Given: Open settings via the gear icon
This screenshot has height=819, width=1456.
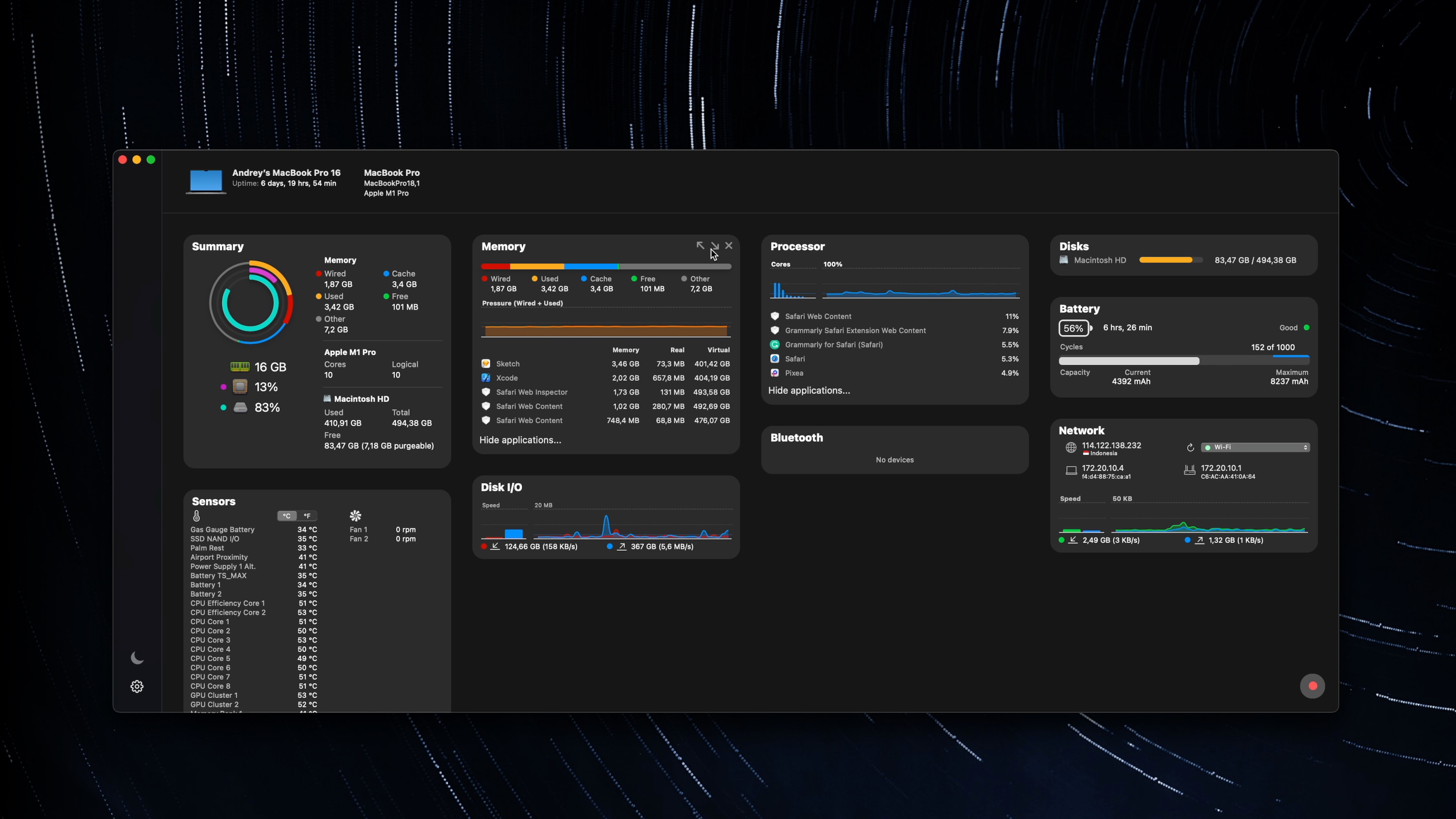Looking at the screenshot, I should coord(137,686).
